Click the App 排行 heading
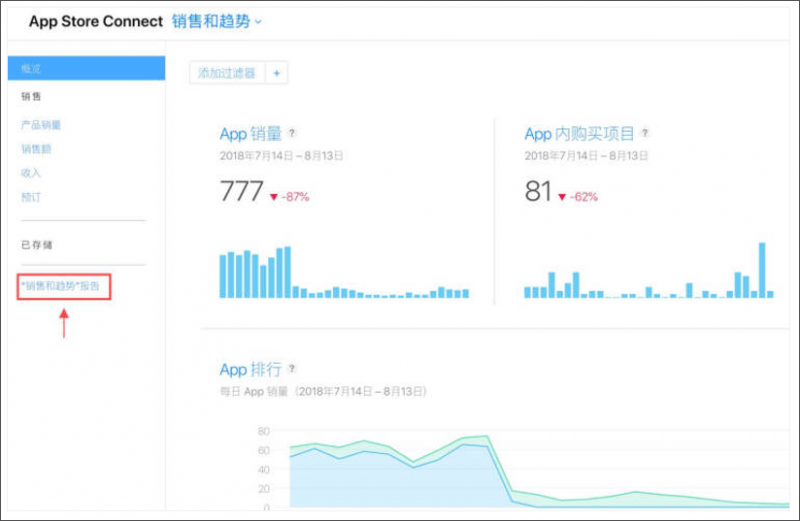The width and height of the screenshot is (800, 521). pyautogui.click(x=251, y=369)
